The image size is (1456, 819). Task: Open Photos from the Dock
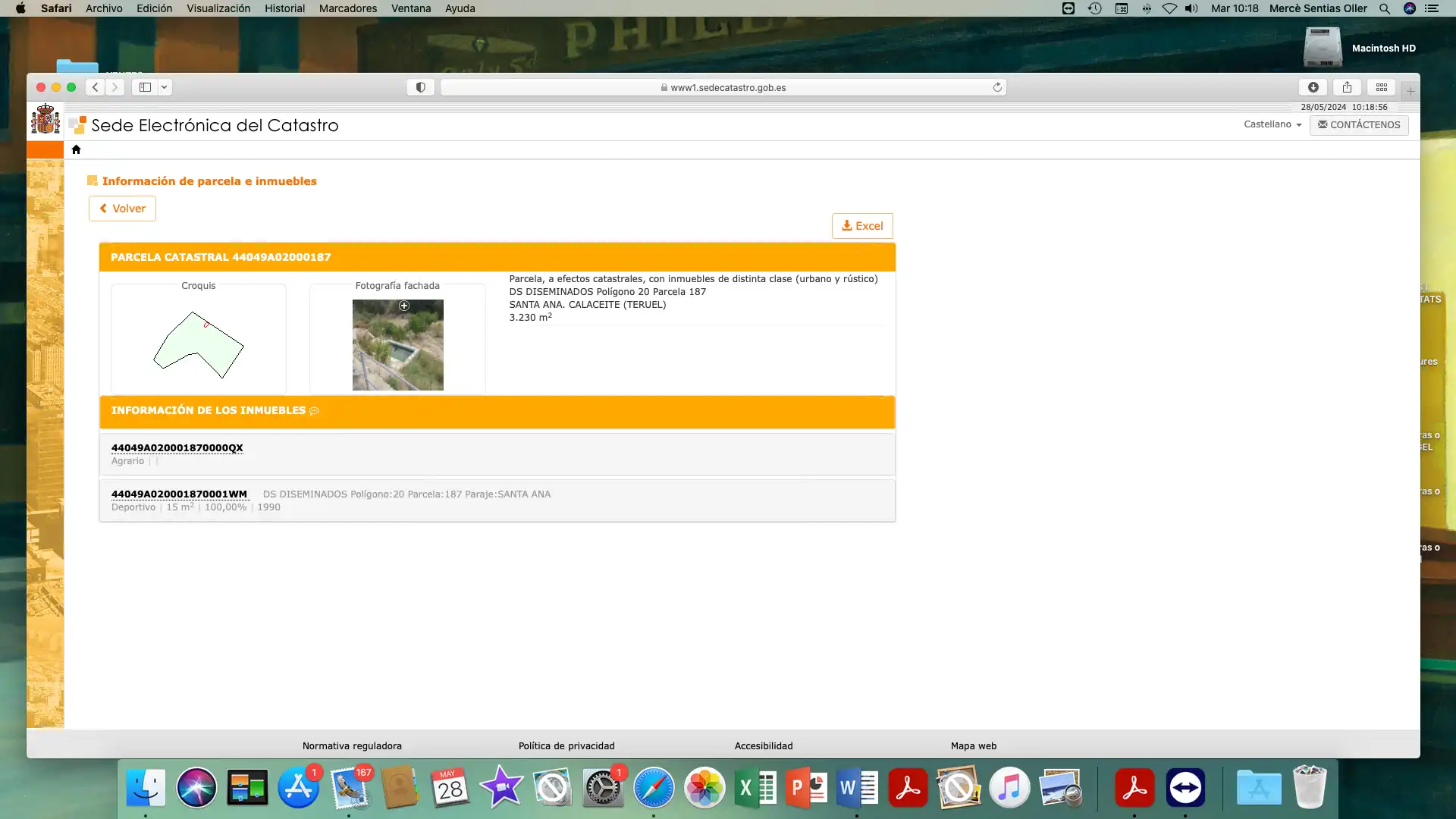704,788
